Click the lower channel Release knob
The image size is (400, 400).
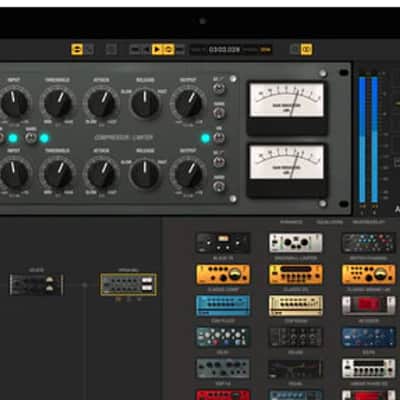point(145,174)
